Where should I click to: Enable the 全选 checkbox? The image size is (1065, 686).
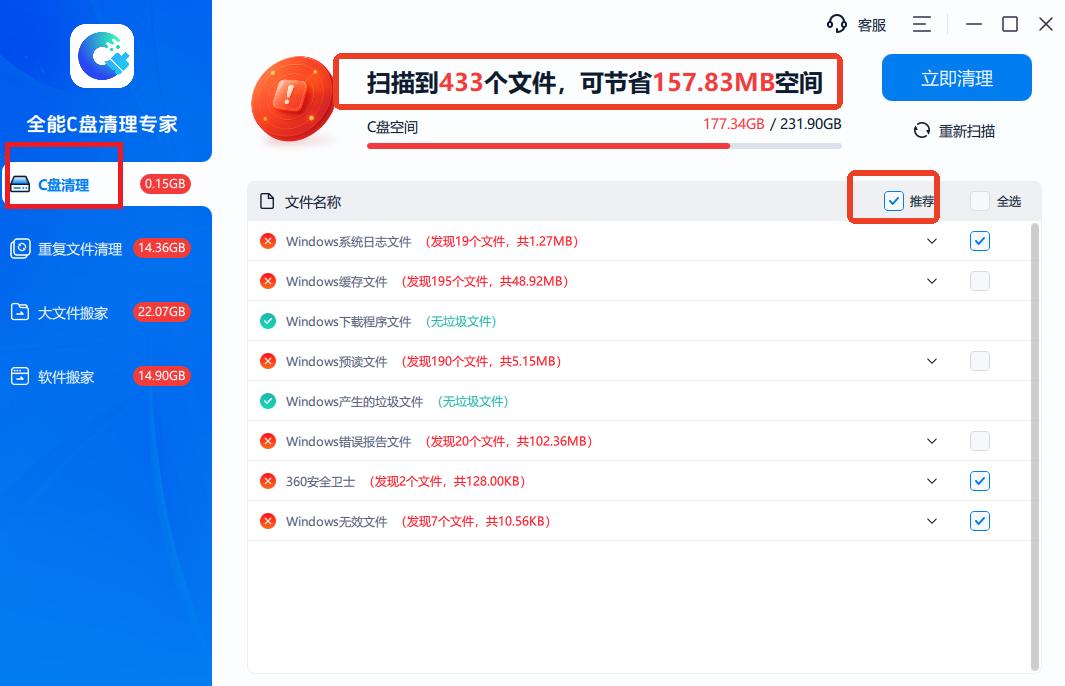point(980,202)
